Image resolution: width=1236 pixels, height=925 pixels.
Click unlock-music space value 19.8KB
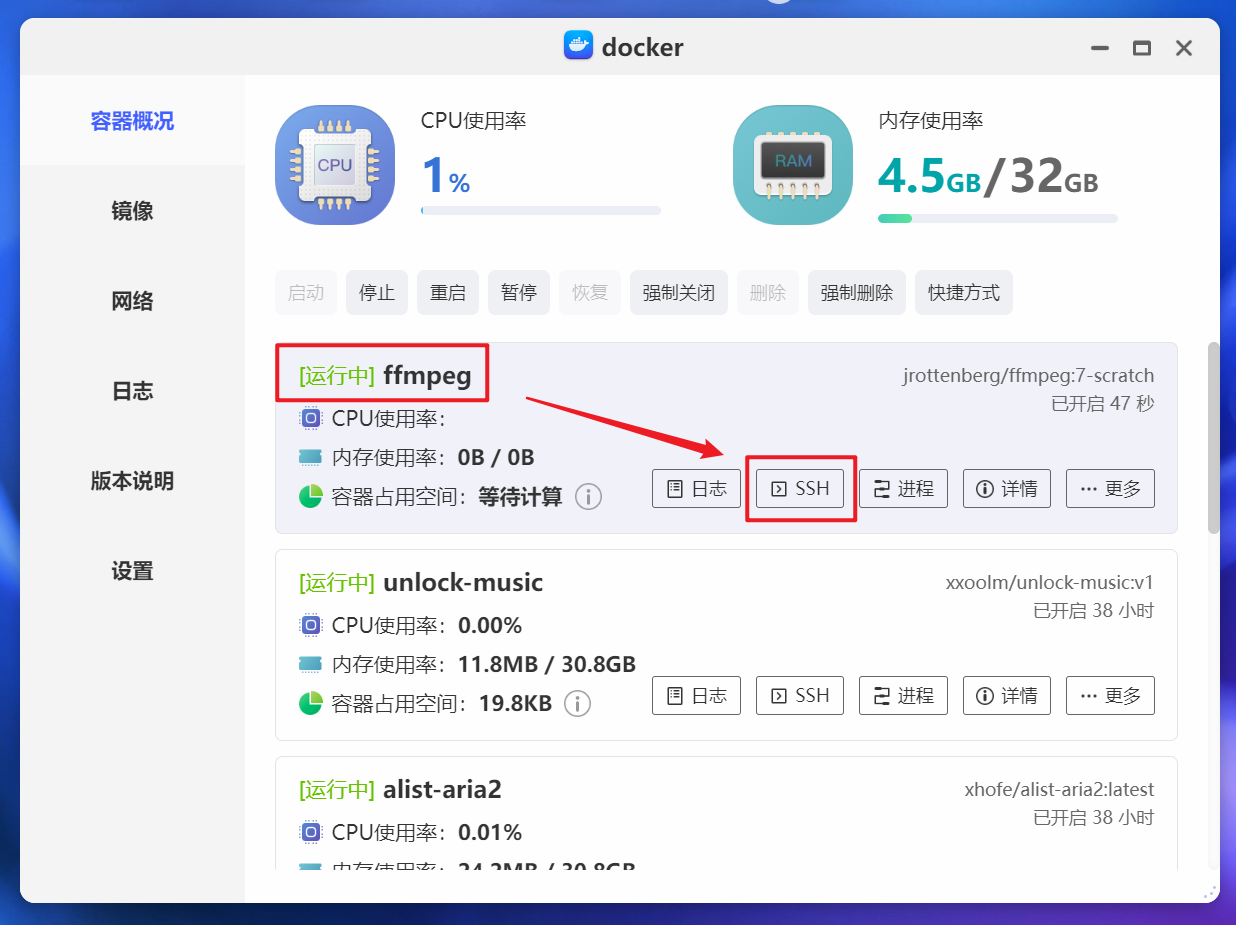click(515, 703)
